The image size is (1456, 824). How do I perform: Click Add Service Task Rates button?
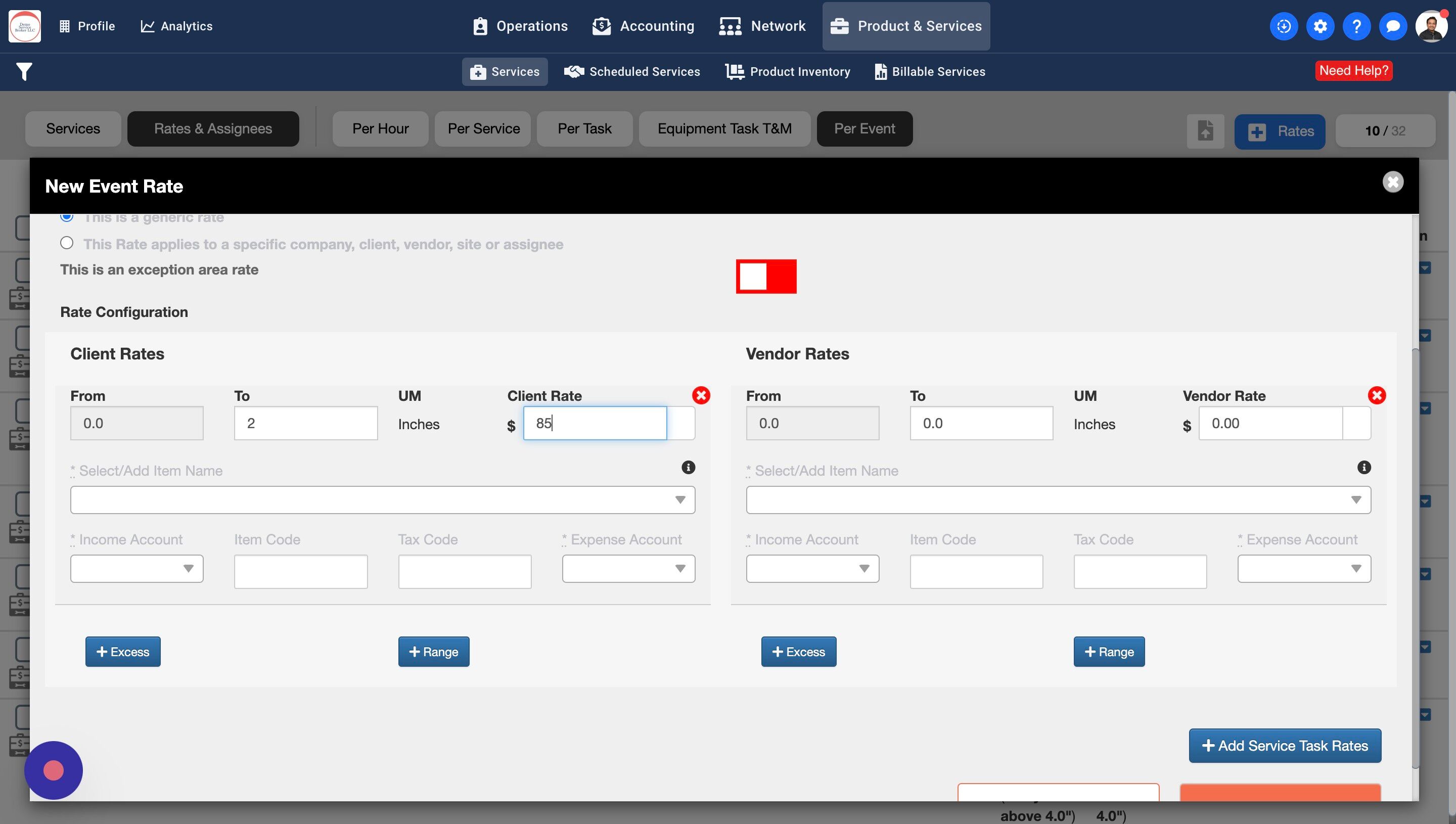pyautogui.click(x=1284, y=745)
